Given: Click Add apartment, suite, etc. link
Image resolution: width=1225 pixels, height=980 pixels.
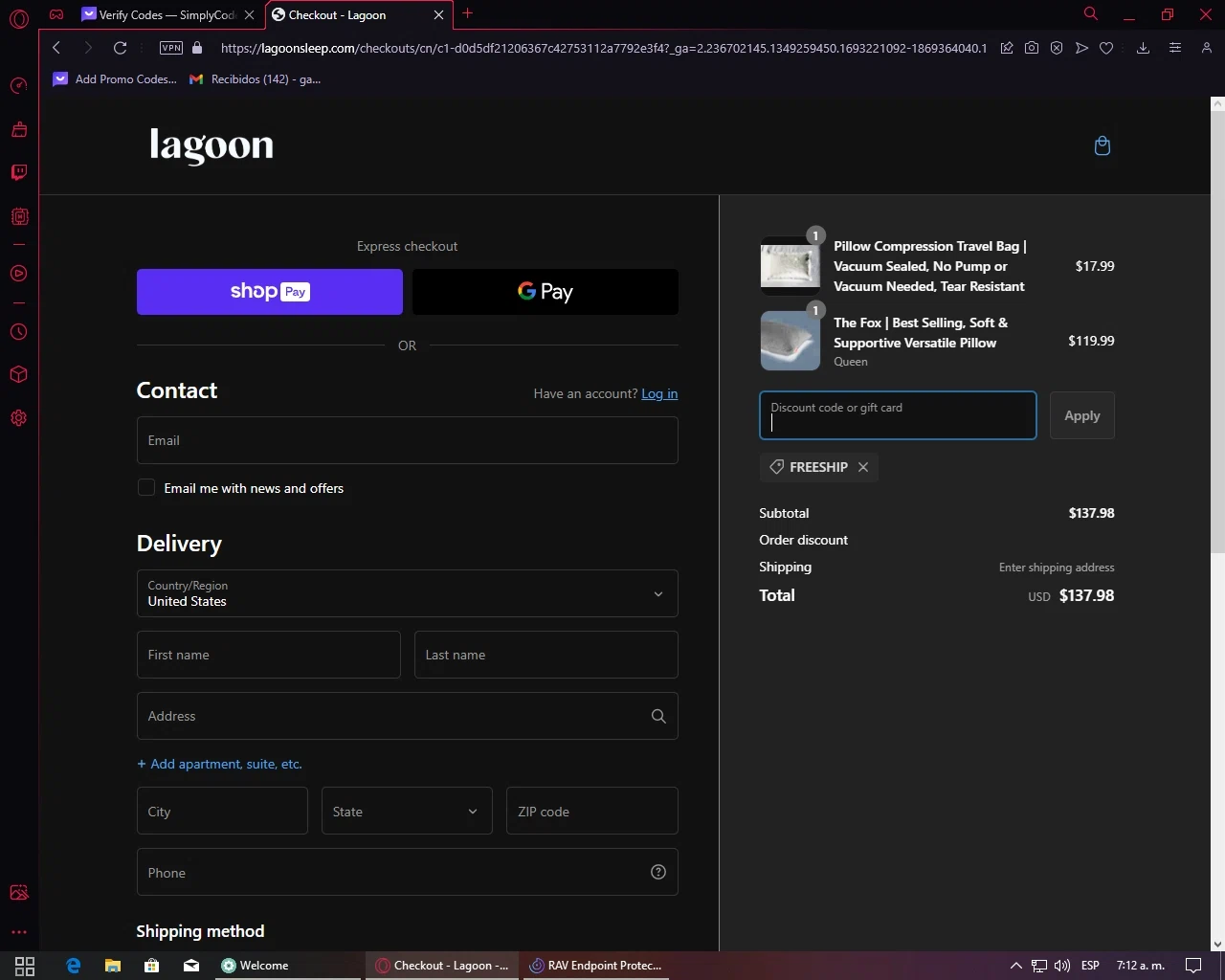Looking at the screenshot, I should (219, 764).
